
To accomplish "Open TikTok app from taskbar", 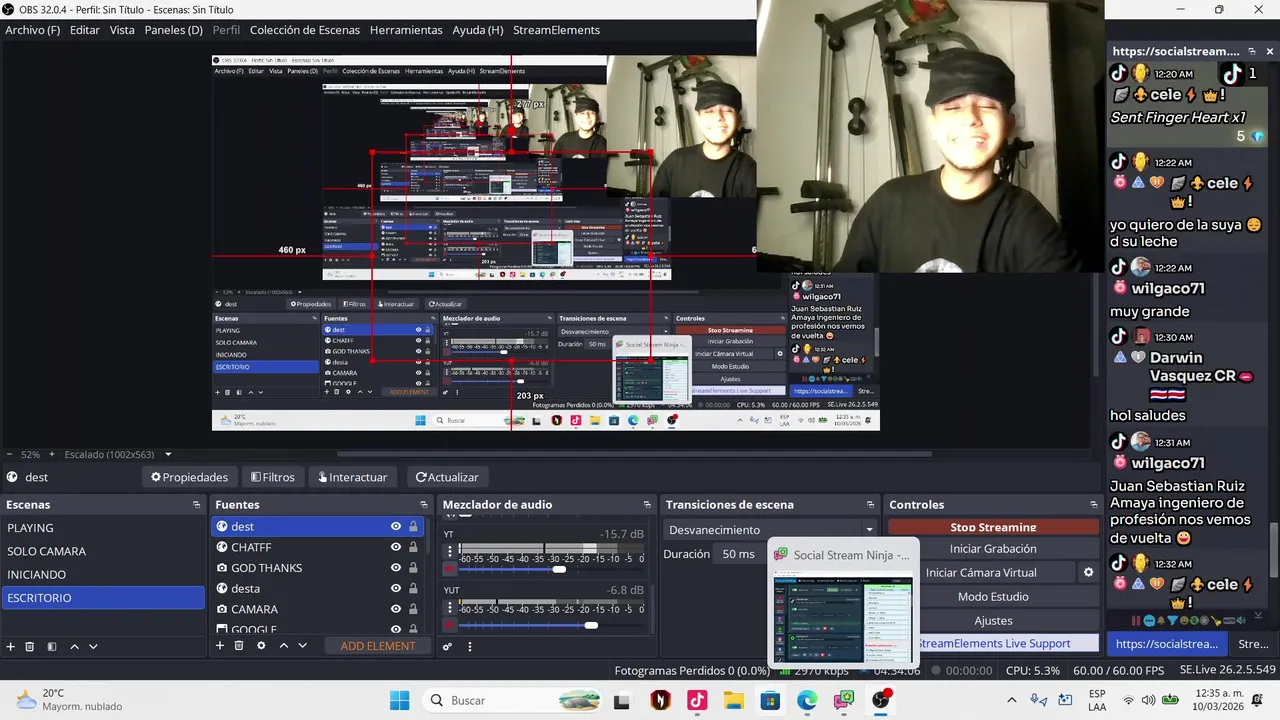I will tap(697, 700).
